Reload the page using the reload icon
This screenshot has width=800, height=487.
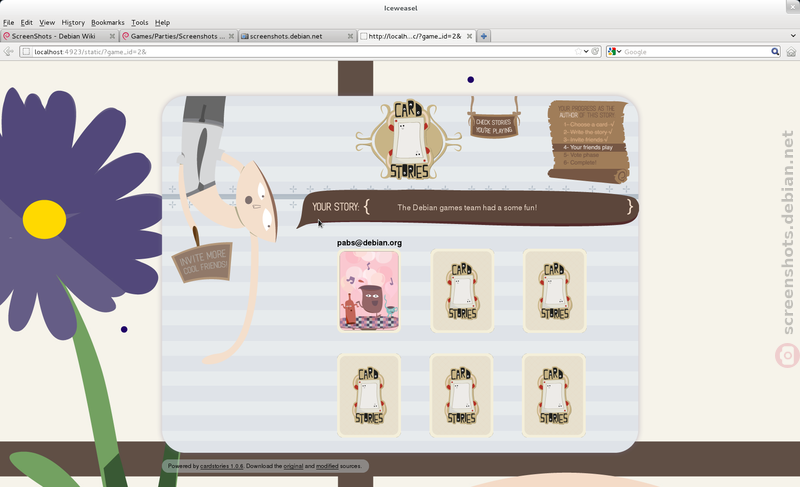595,52
